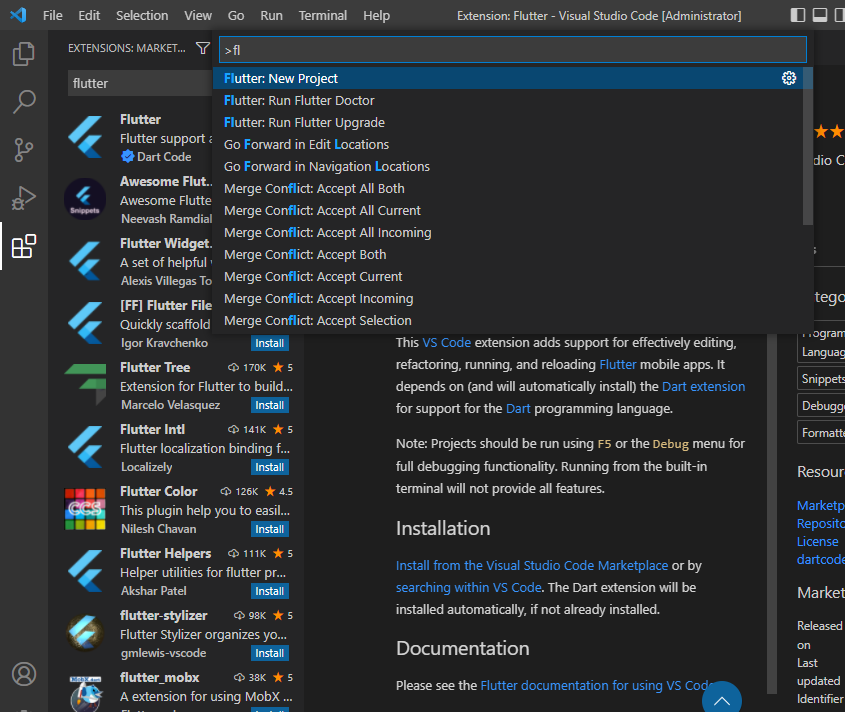Select the flutter-stylizer extension icon
Screen dimensions: 845x712
pyautogui.click(x=85, y=633)
